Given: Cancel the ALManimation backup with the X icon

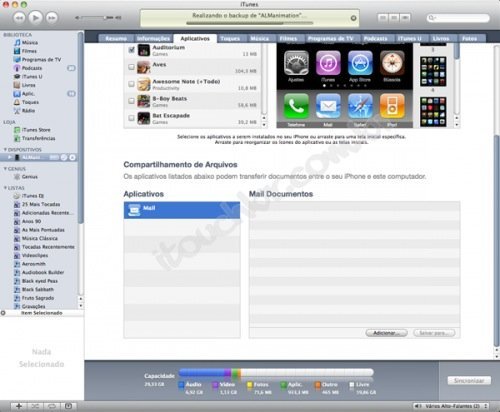Looking at the screenshot, I should (353, 18).
